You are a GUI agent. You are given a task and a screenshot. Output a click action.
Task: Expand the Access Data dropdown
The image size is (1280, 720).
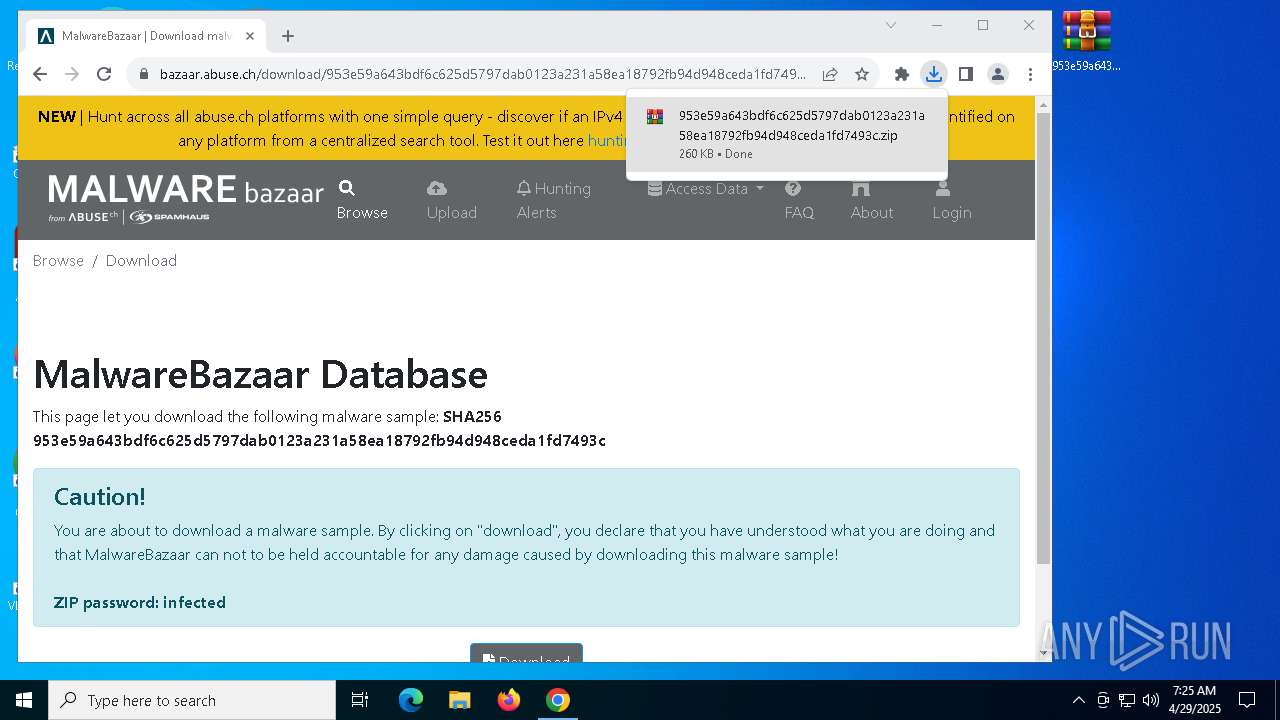point(706,188)
